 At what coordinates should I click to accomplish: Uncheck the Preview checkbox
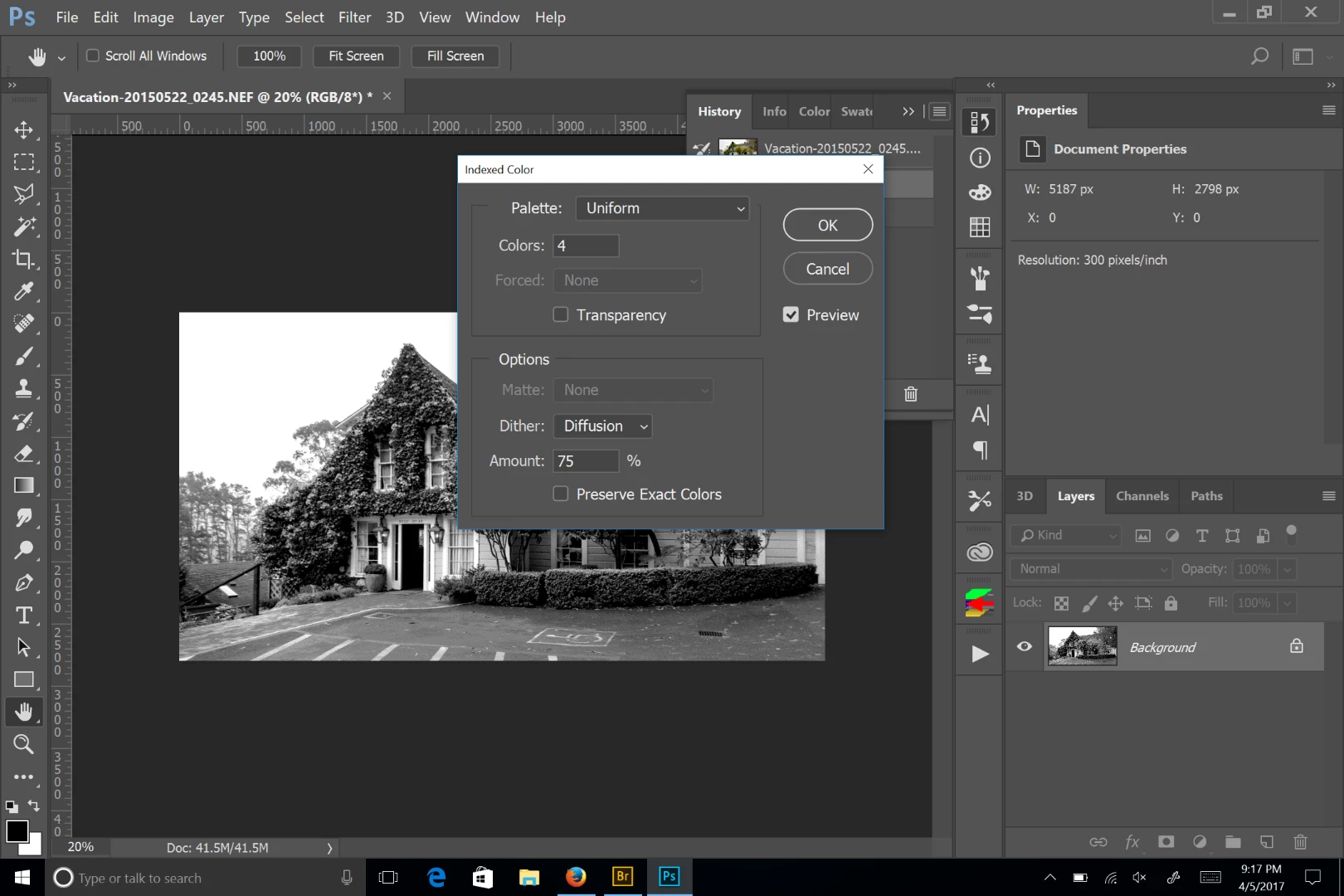point(791,314)
